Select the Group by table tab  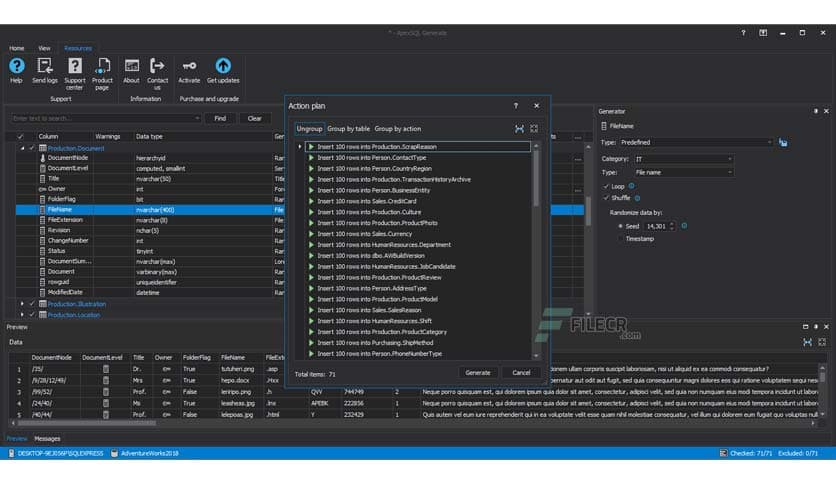[x=348, y=129]
